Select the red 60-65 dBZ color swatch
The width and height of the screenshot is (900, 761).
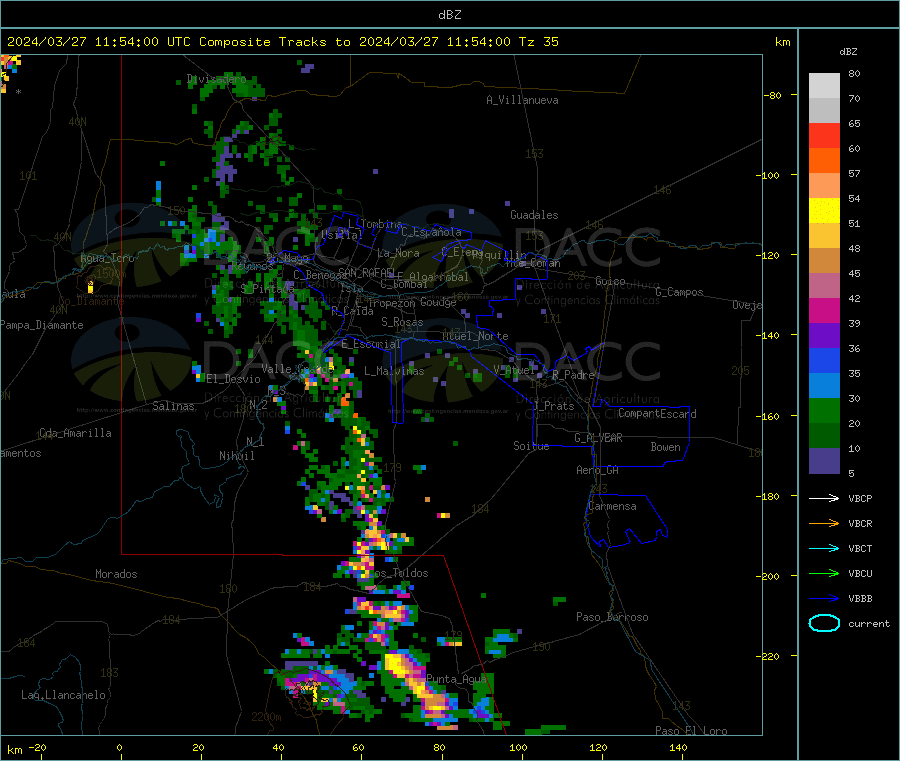(x=824, y=135)
